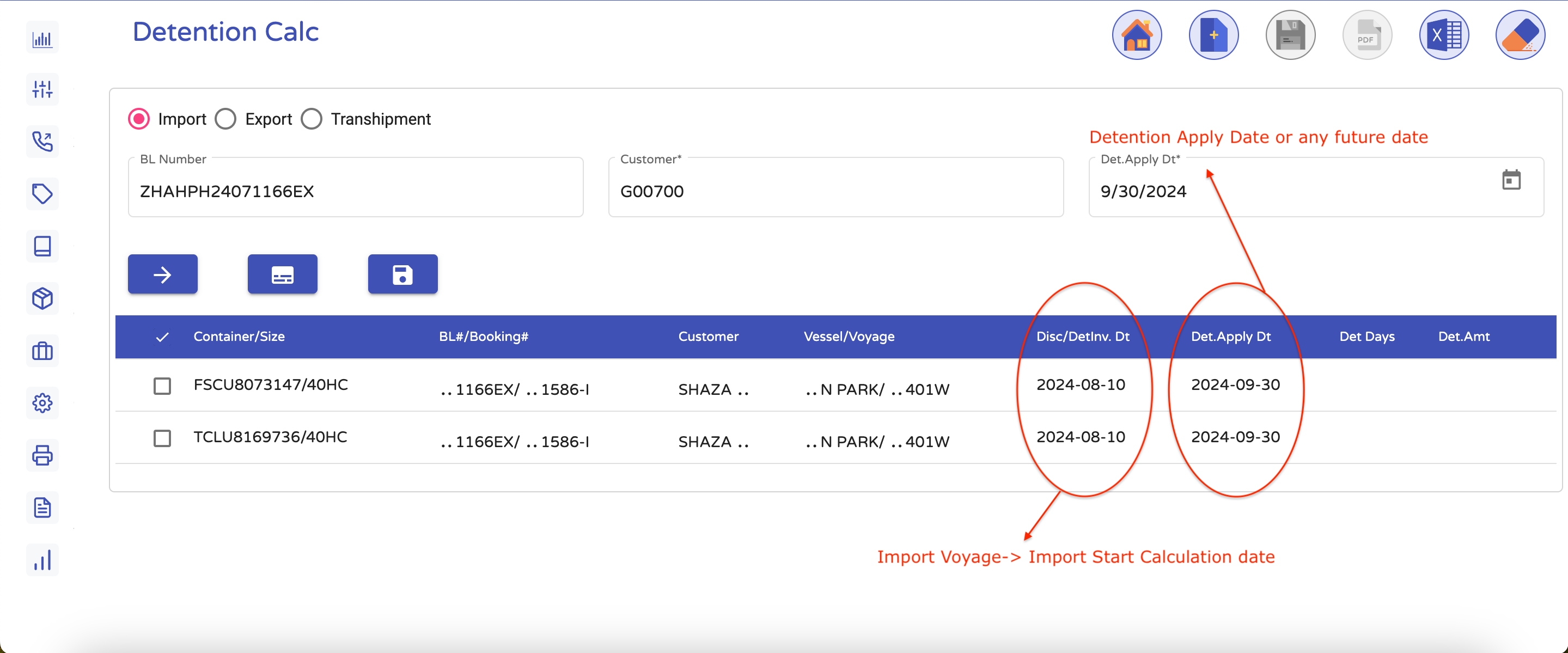Click the eraser clear icon
This screenshot has width=1568, height=653.
1520,35
